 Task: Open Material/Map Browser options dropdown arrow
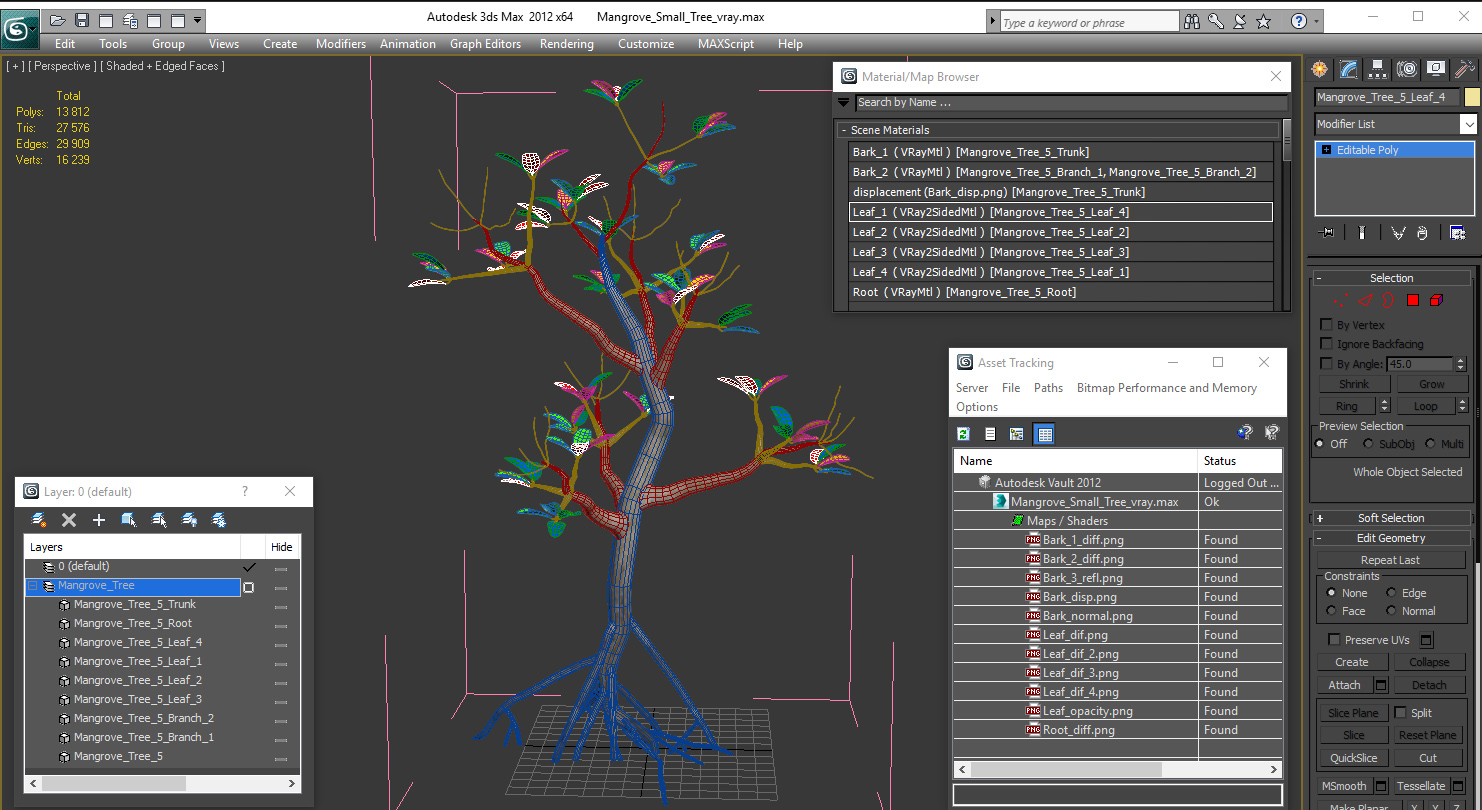(844, 102)
